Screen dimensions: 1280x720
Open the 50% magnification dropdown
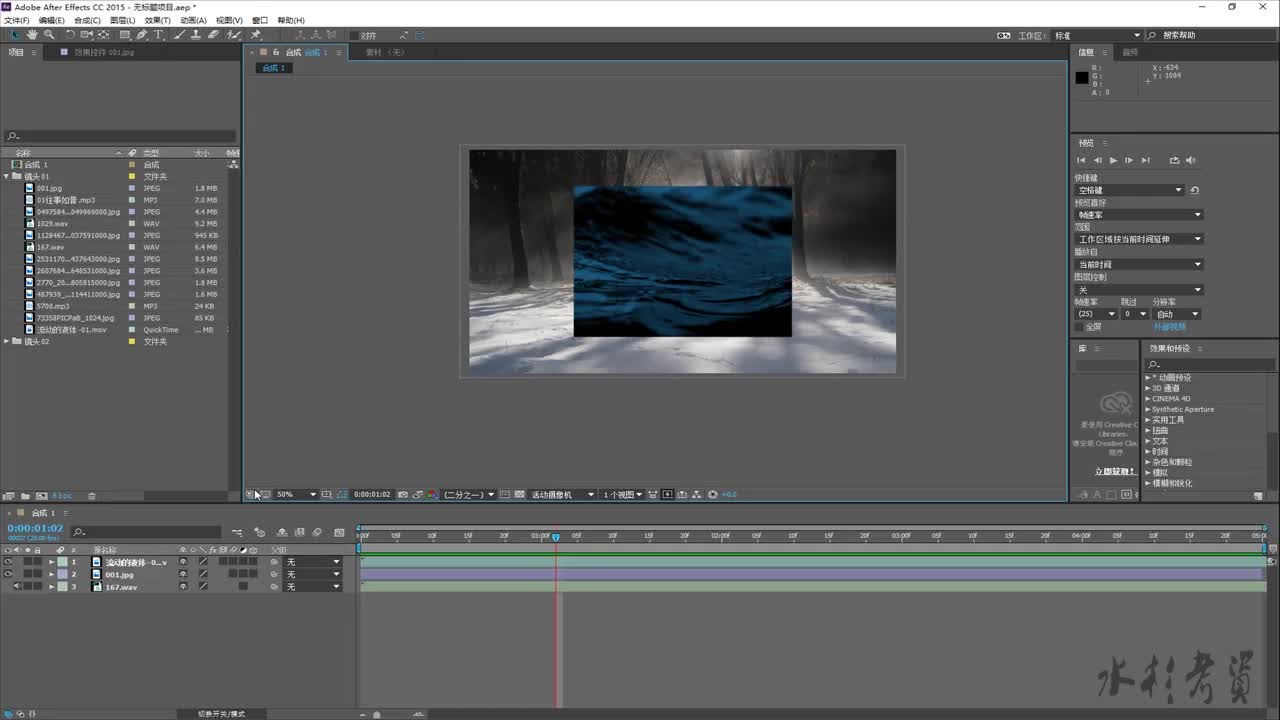pyautogui.click(x=296, y=494)
